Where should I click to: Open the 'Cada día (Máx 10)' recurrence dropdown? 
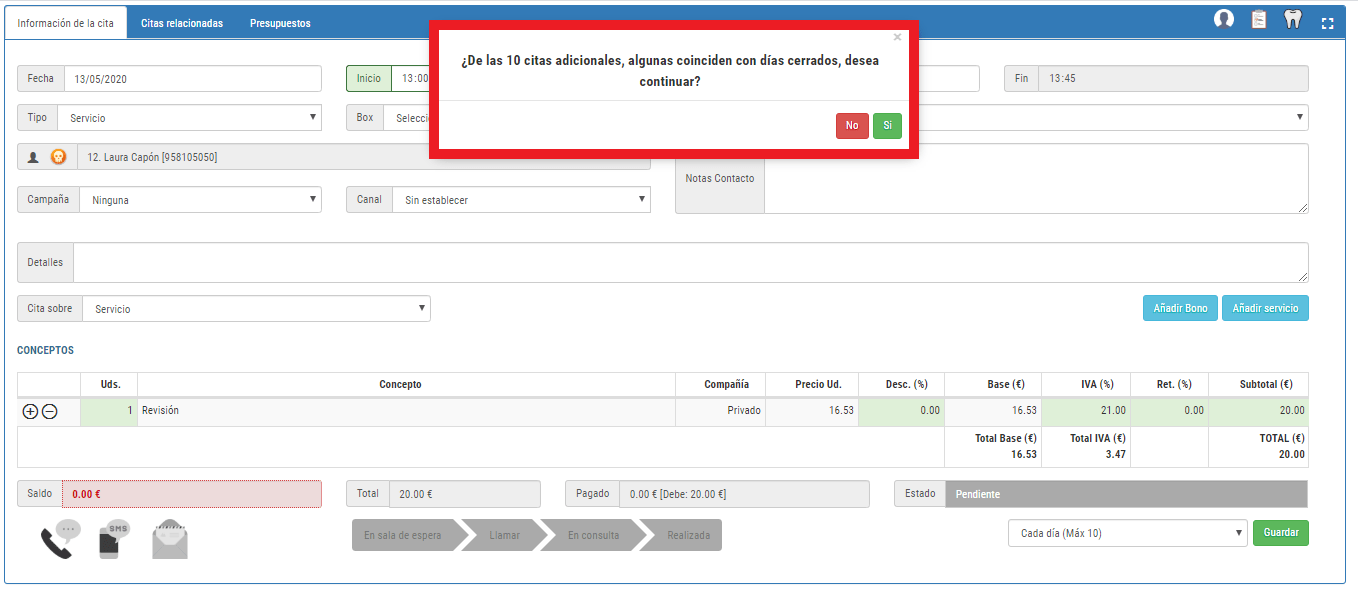coord(1127,533)
